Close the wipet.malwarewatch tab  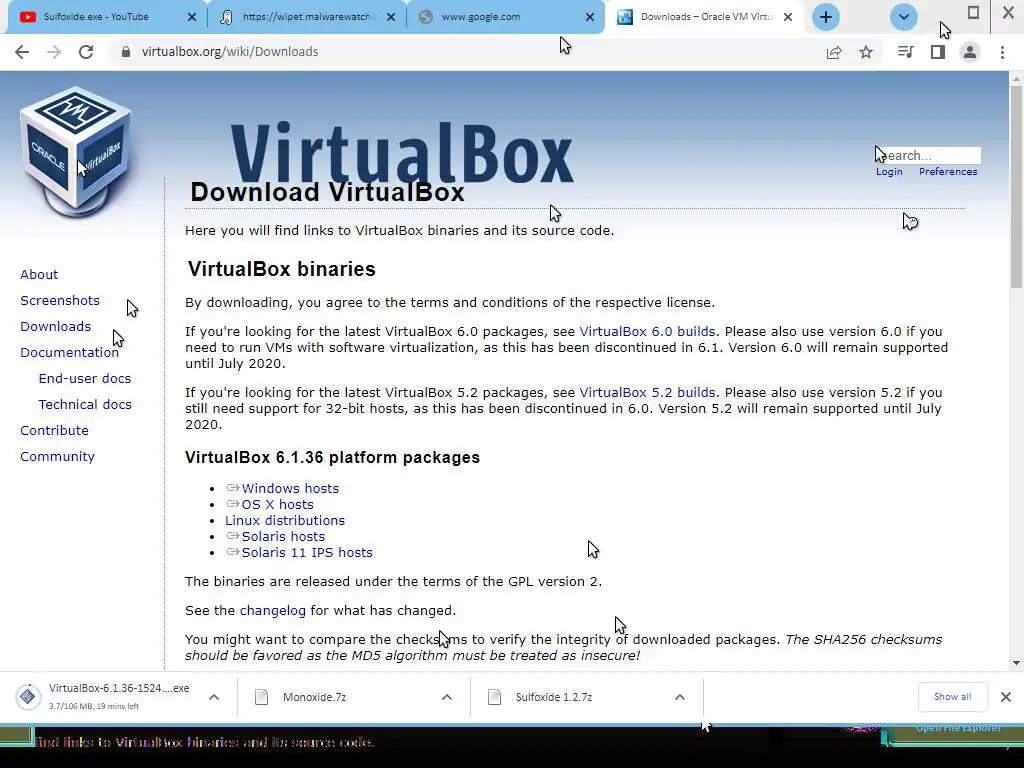click(x=391, y=17)
